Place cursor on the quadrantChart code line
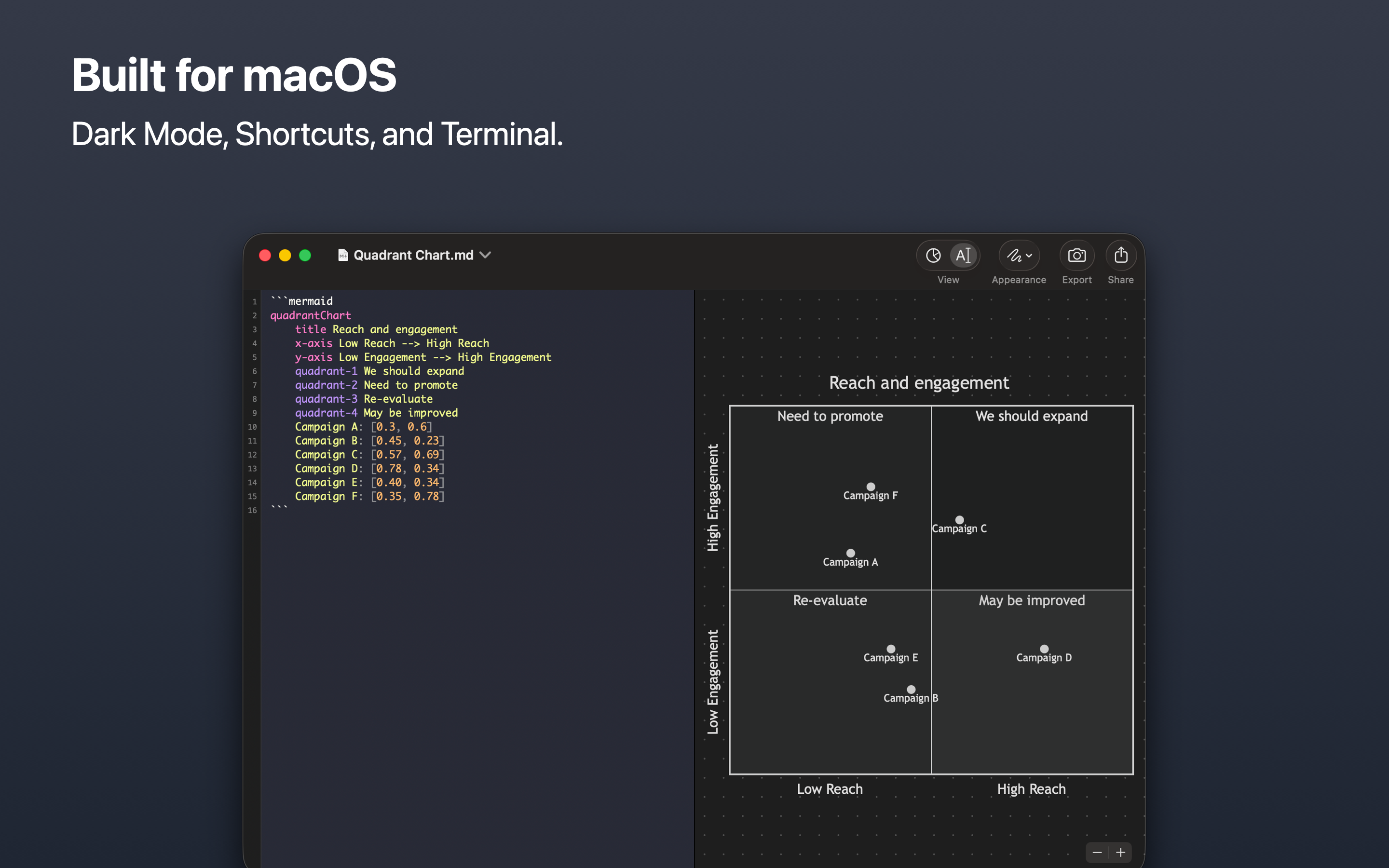Image resolution: width=1389 pixels, height=868 pixels. tap(311, 315)
